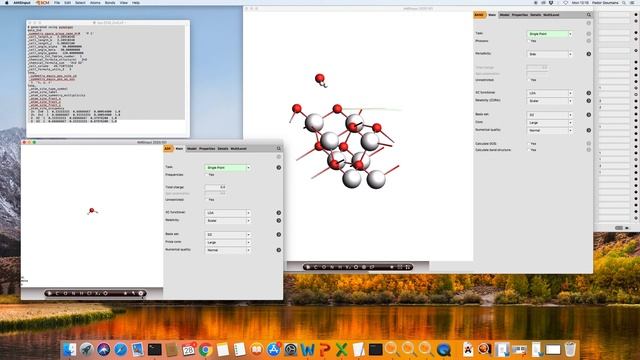640x360 pixels.
Task: Click the water molecule in ADF window viewport
Action: coord(92,211)
